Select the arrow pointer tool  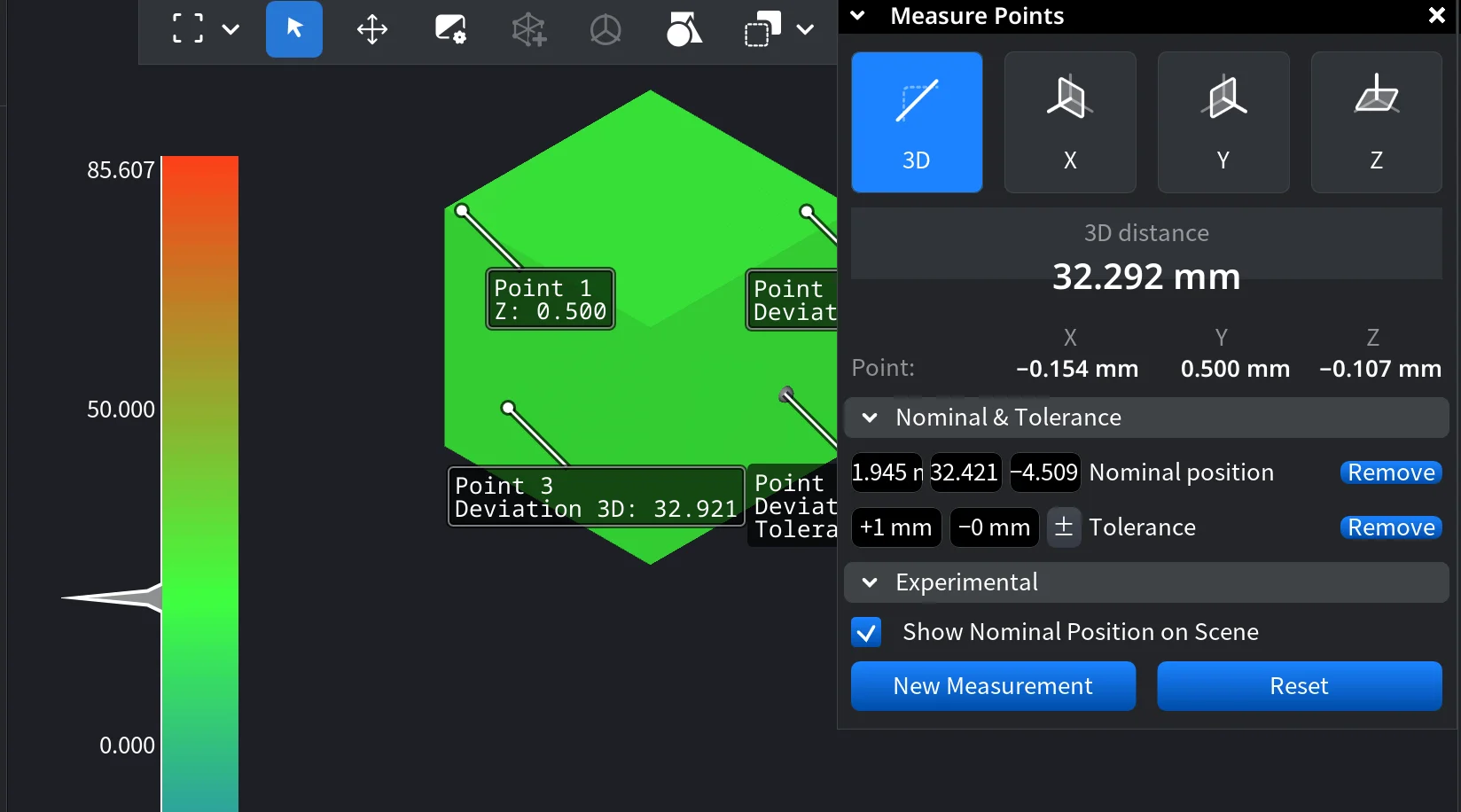(x=294, y=29)
